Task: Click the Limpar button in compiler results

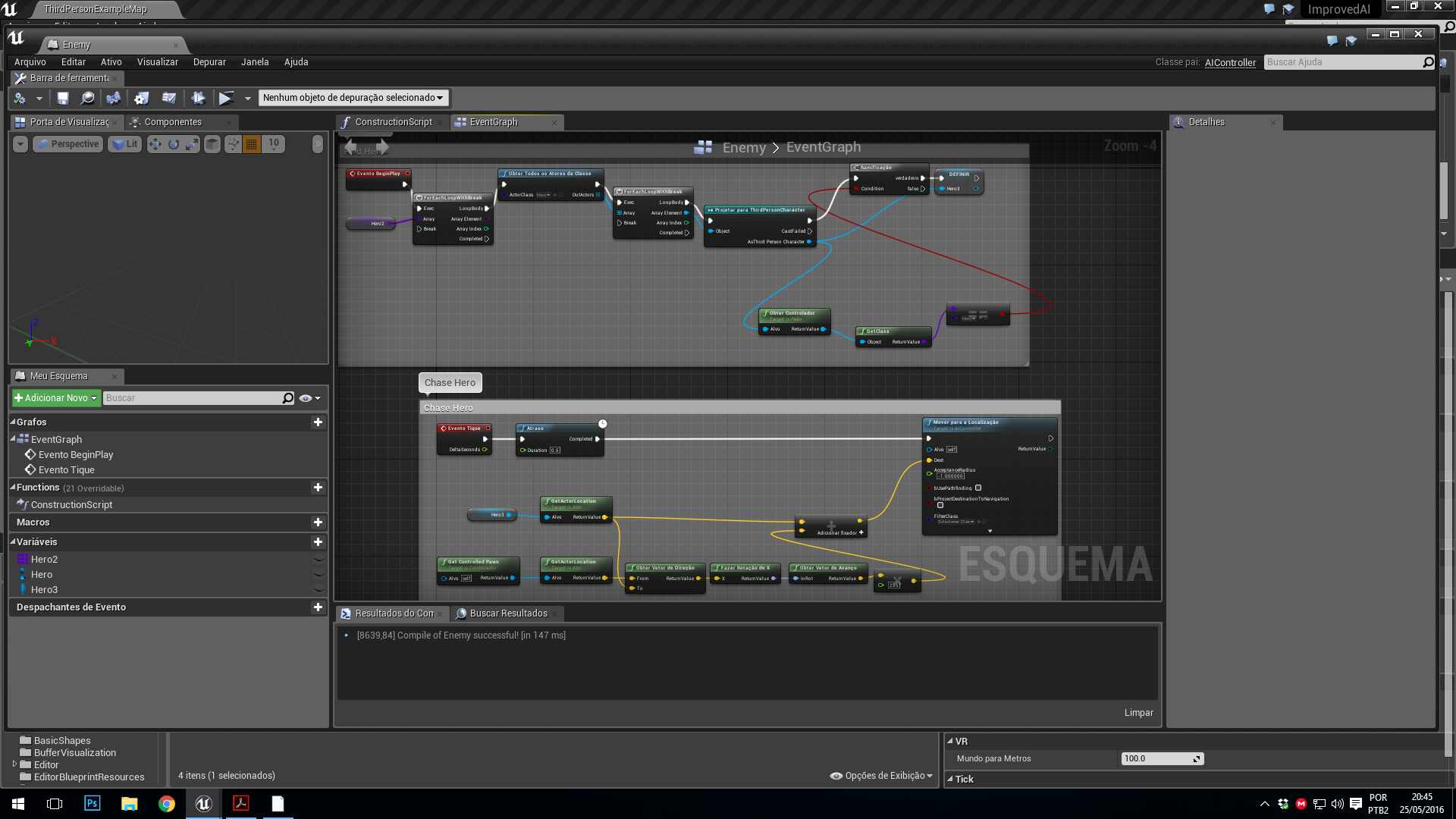Action: [1138, 713]
